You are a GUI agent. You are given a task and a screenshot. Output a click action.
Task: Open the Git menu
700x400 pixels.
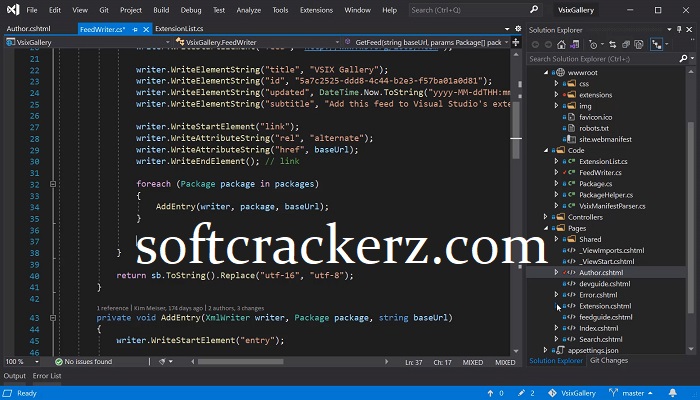(x=104, y=10)
